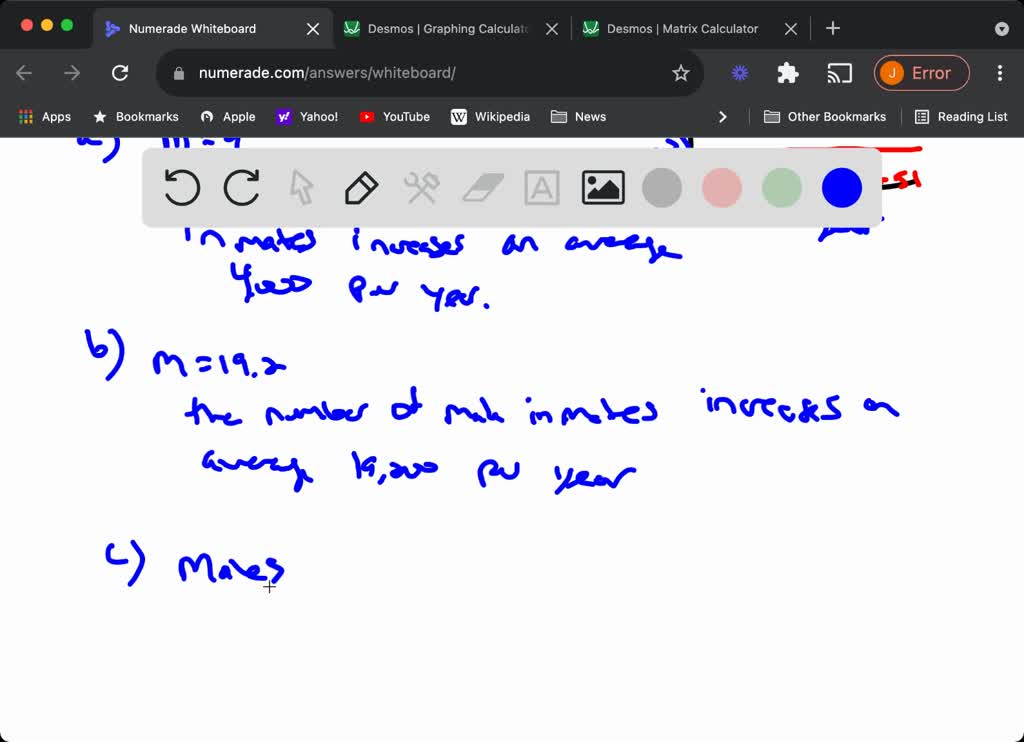Choose the gray color swatch
The width and height of the screenshot is (1024, 742).
[x=662, y=188]
